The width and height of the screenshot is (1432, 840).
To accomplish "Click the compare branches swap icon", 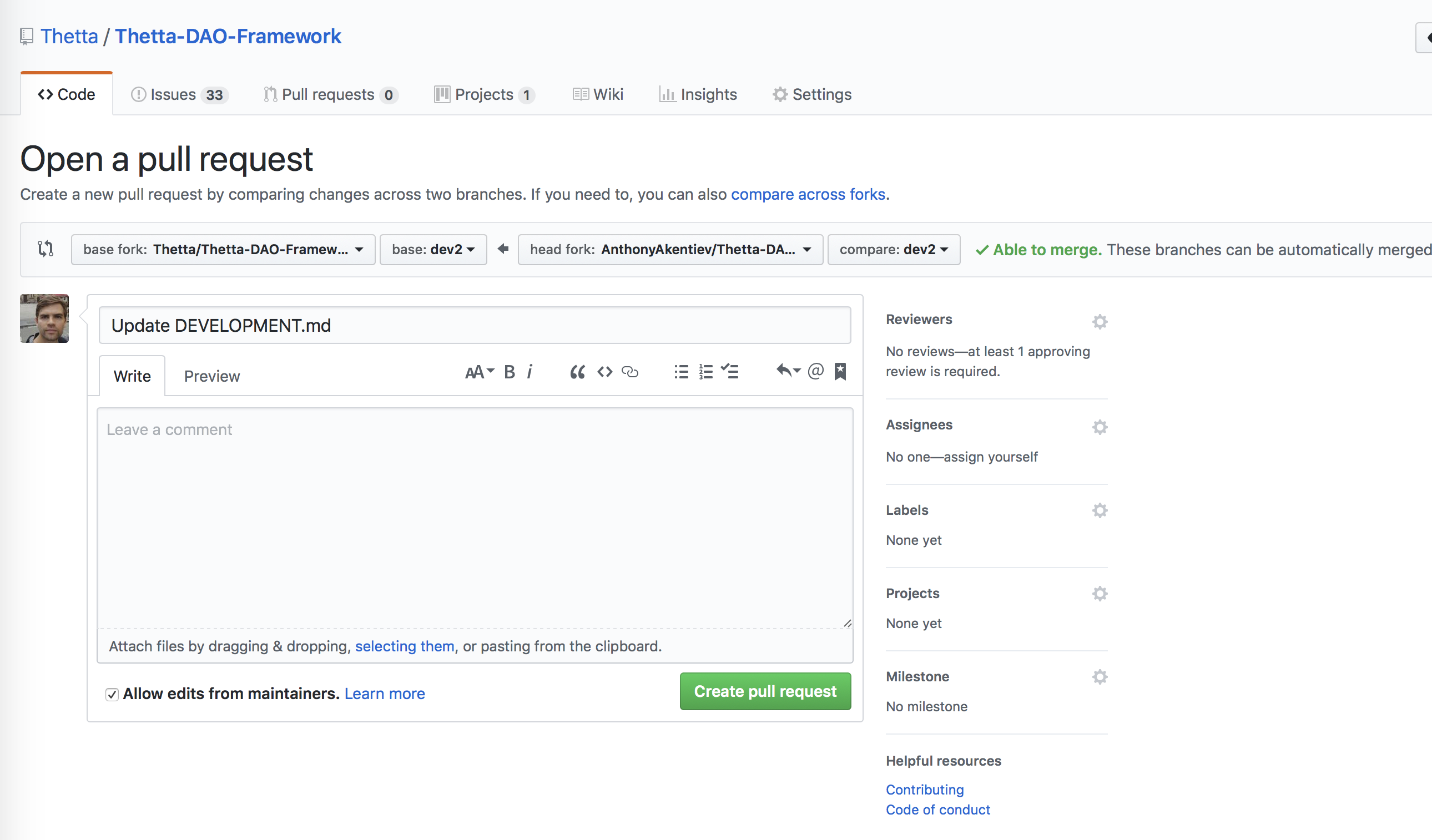I will 46,249.
